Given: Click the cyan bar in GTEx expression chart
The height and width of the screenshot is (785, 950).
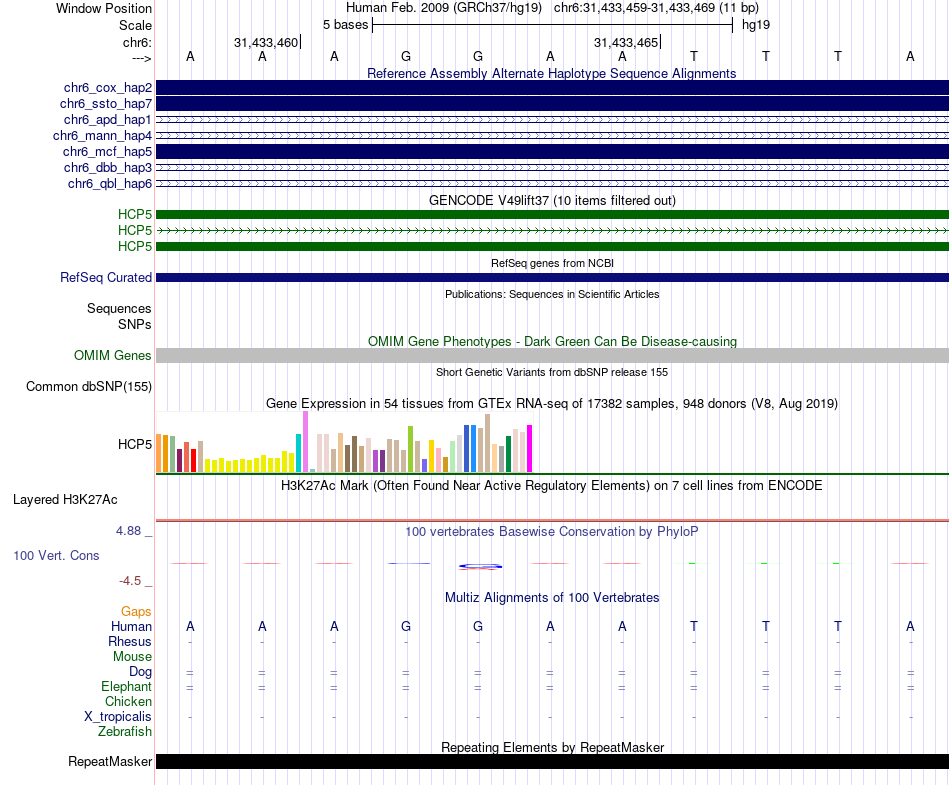Looking at the screenshot, I should coord(298,452).
